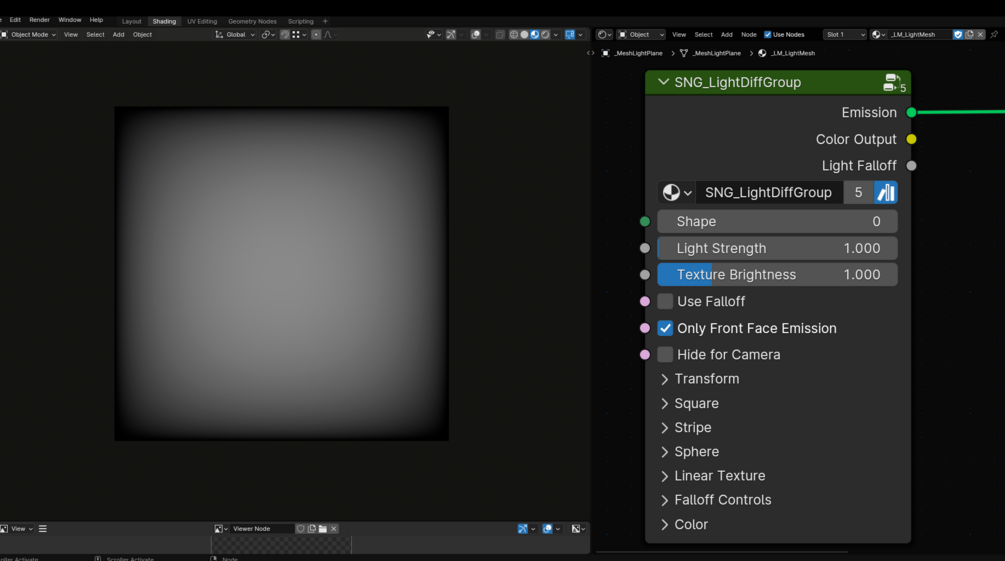Screen dimensions: 1005x561
Task: Pin the node editor with pin icon
Action: 994,35
